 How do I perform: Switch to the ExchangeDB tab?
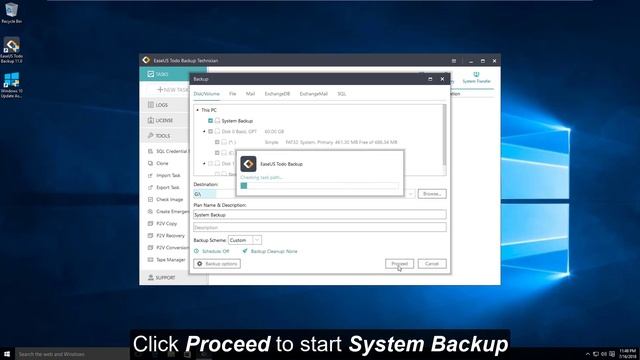point(277,94)
